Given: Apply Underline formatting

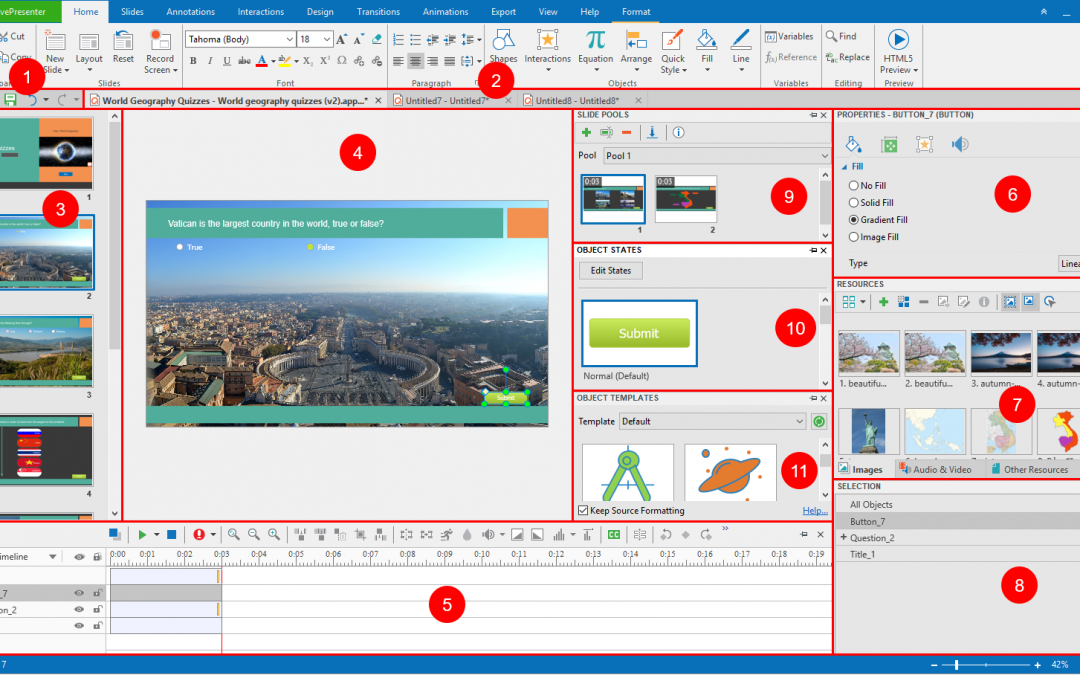Looking at the screenshot, I should 227,61.
